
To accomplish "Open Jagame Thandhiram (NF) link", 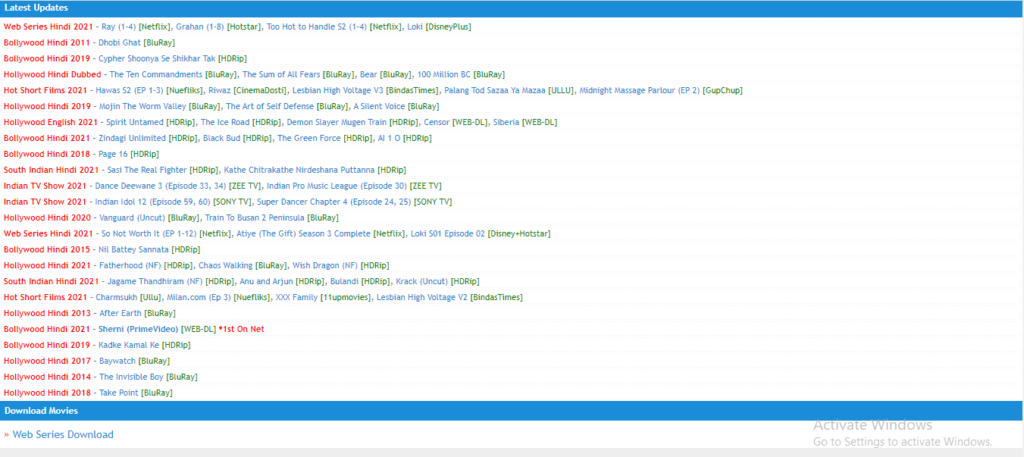I will [155, 281].
